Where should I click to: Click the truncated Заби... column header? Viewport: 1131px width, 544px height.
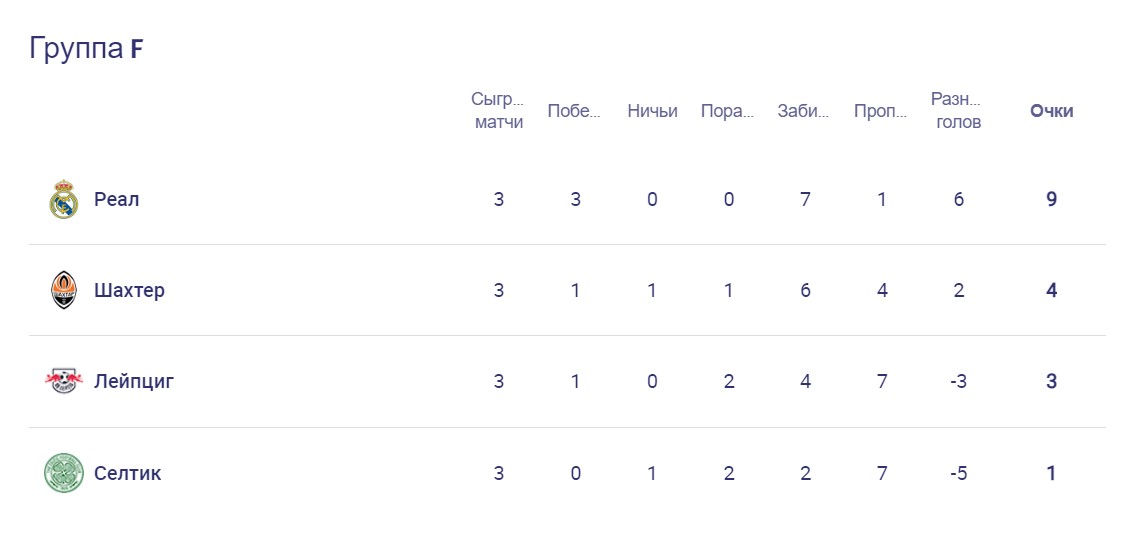[x=804, y=111]
